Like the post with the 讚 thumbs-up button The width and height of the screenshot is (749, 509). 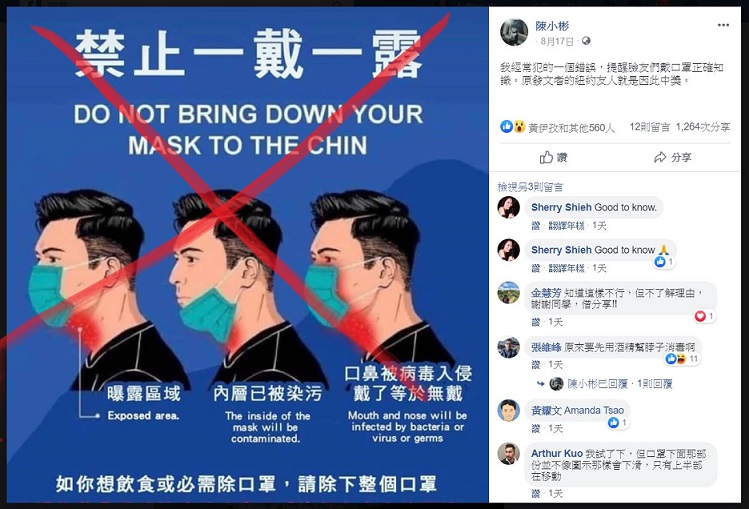553,157
